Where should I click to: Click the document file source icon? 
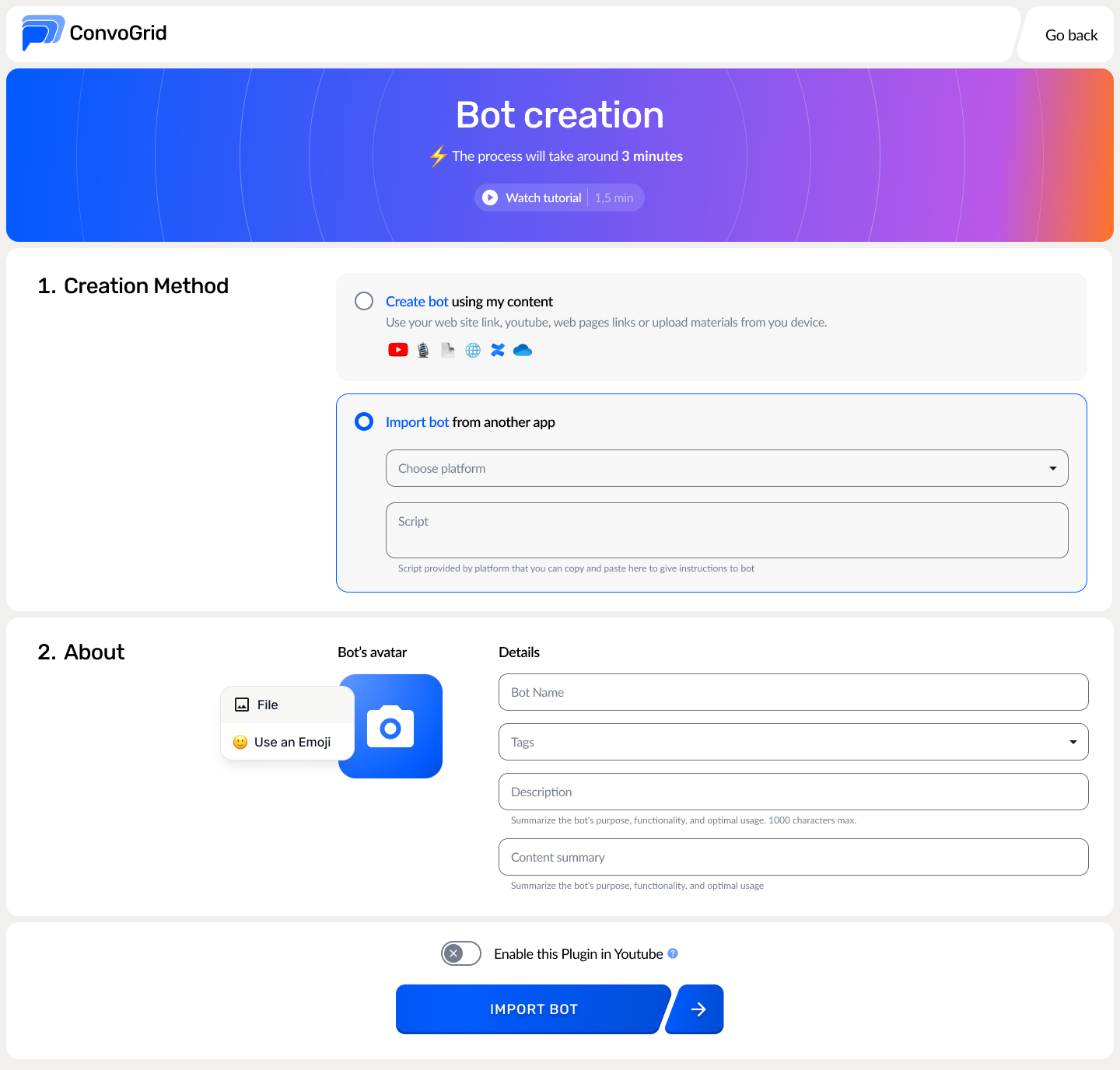pyautogui.click(x=448, y=350)
